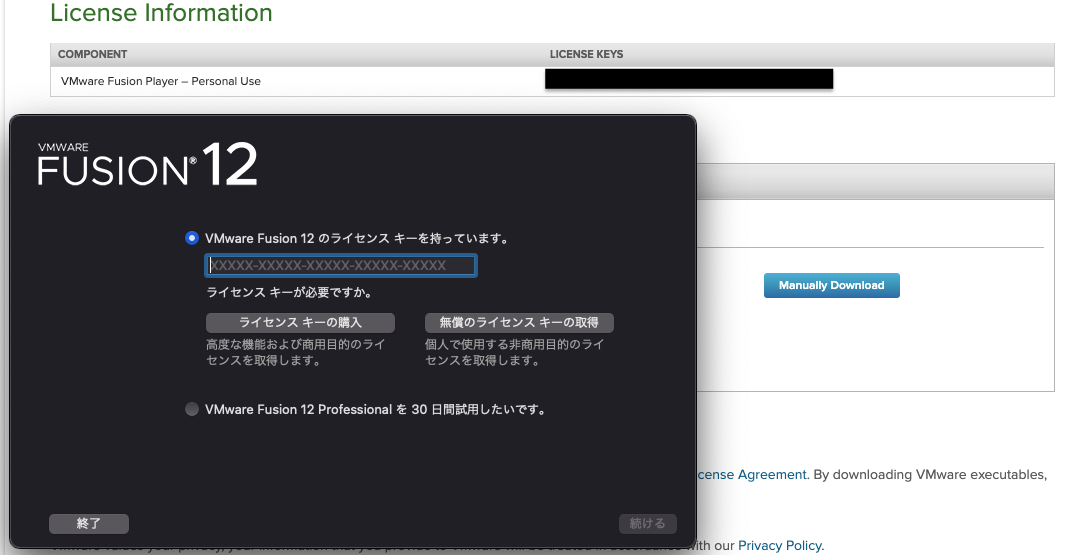The height and width of the screenshot is (555, 1066).
Task: Click the 無償のライセンス キーの取得 button
Action: click(519, 322)
